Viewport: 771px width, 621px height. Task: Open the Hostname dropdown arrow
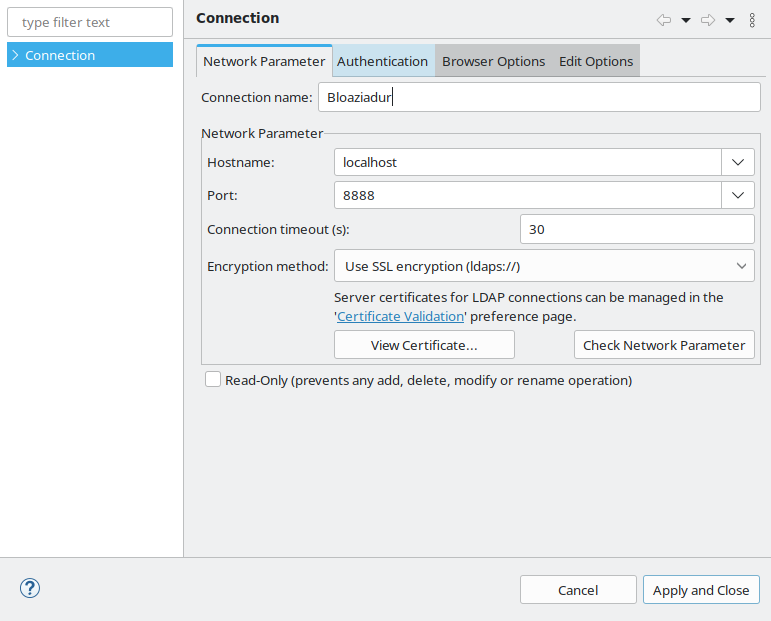[738, 162]
